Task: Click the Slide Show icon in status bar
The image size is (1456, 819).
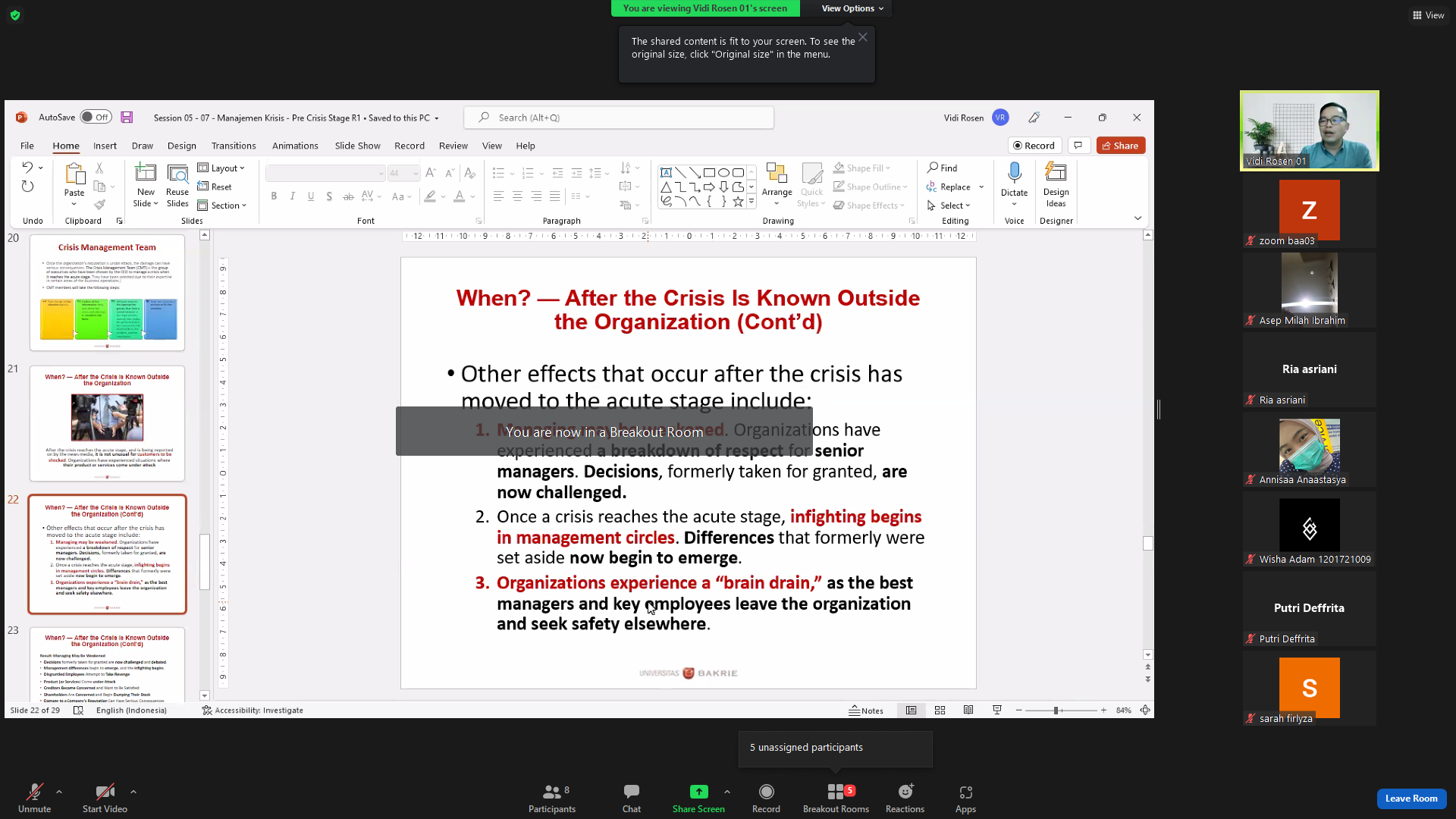Action: (x=997, y=711)
